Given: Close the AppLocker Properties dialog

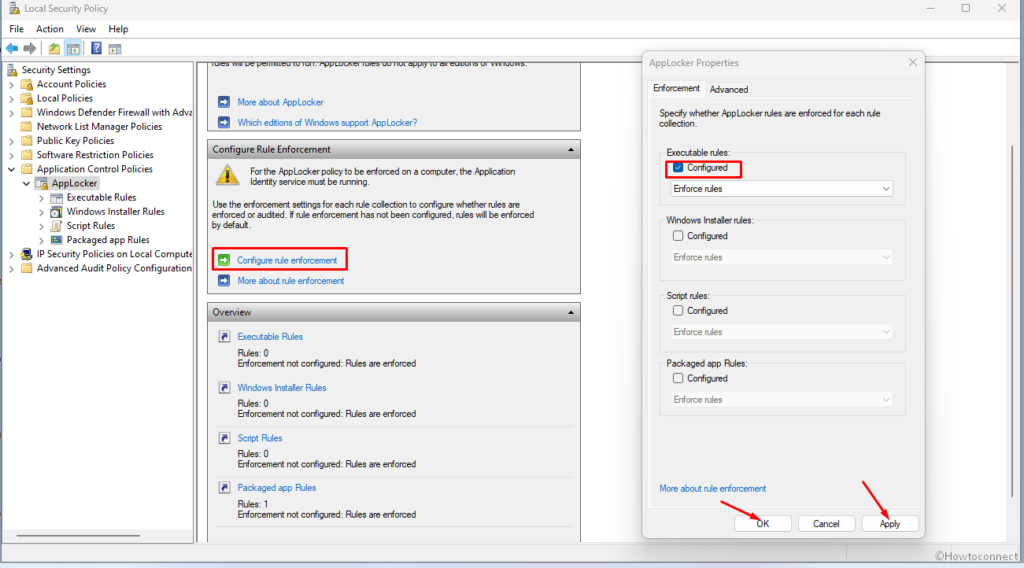Looking at the screenshot, I should (x=912, y=62).
